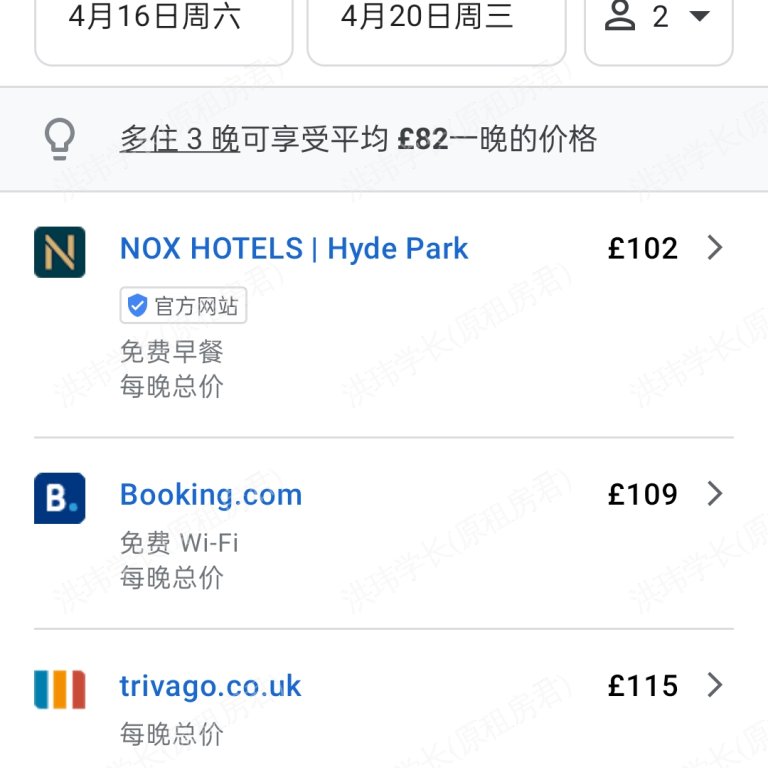Click the trivago logo icon
The width and height of the screenshot is (768, 768).
[59, 689]
